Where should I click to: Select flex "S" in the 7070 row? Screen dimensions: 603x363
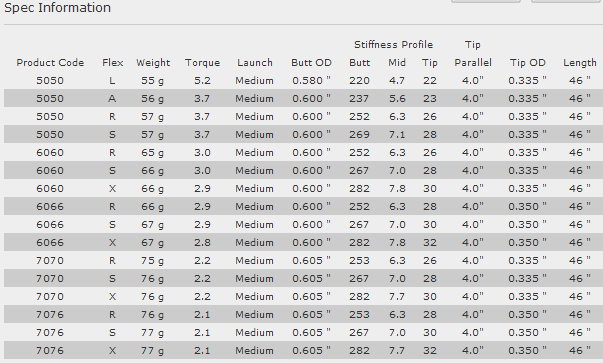point(112,279)
